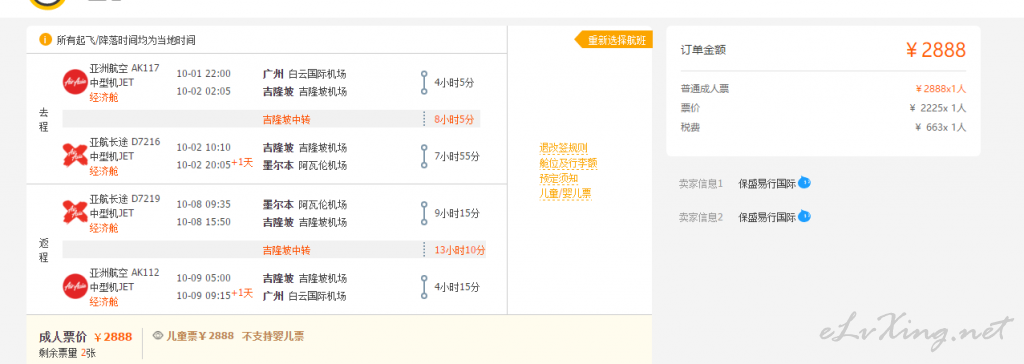1024x364 pixels.
Task: Open the chat bubble next to 卖家信息1
Action: point(804,183)
